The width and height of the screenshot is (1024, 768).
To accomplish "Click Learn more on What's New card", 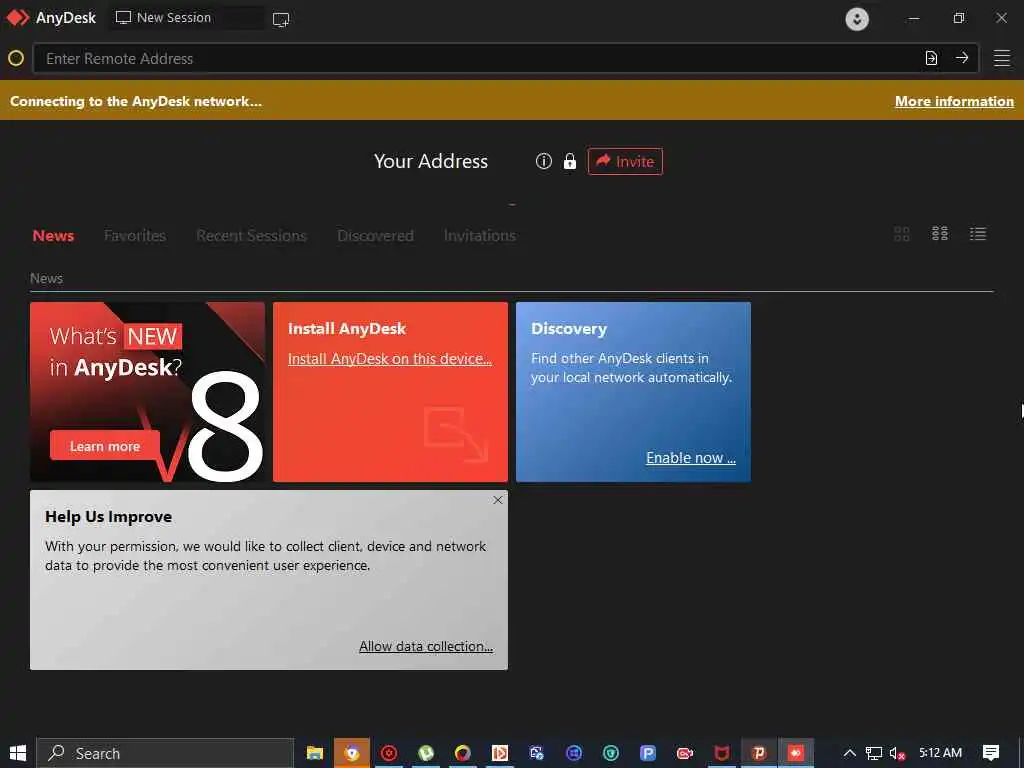I will click(104, 446).
